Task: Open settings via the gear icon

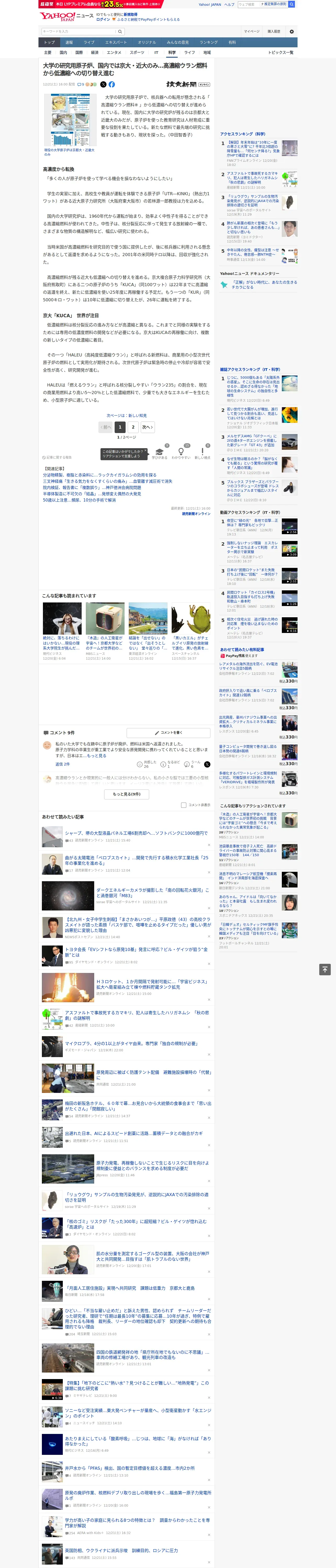Action: (292, 32)
